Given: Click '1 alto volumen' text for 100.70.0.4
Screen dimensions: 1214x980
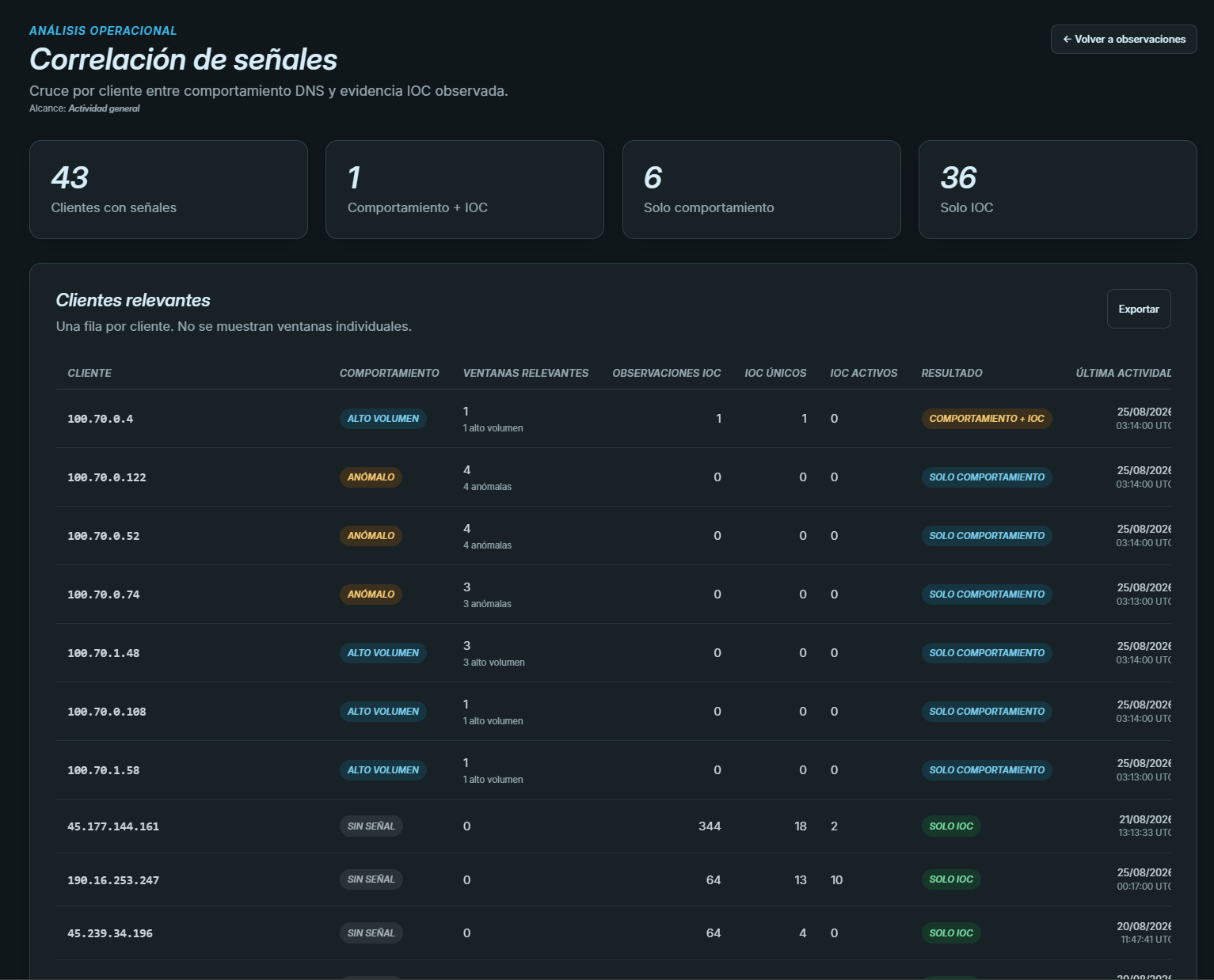Looking at the screenshot, I should coord(493,428).
